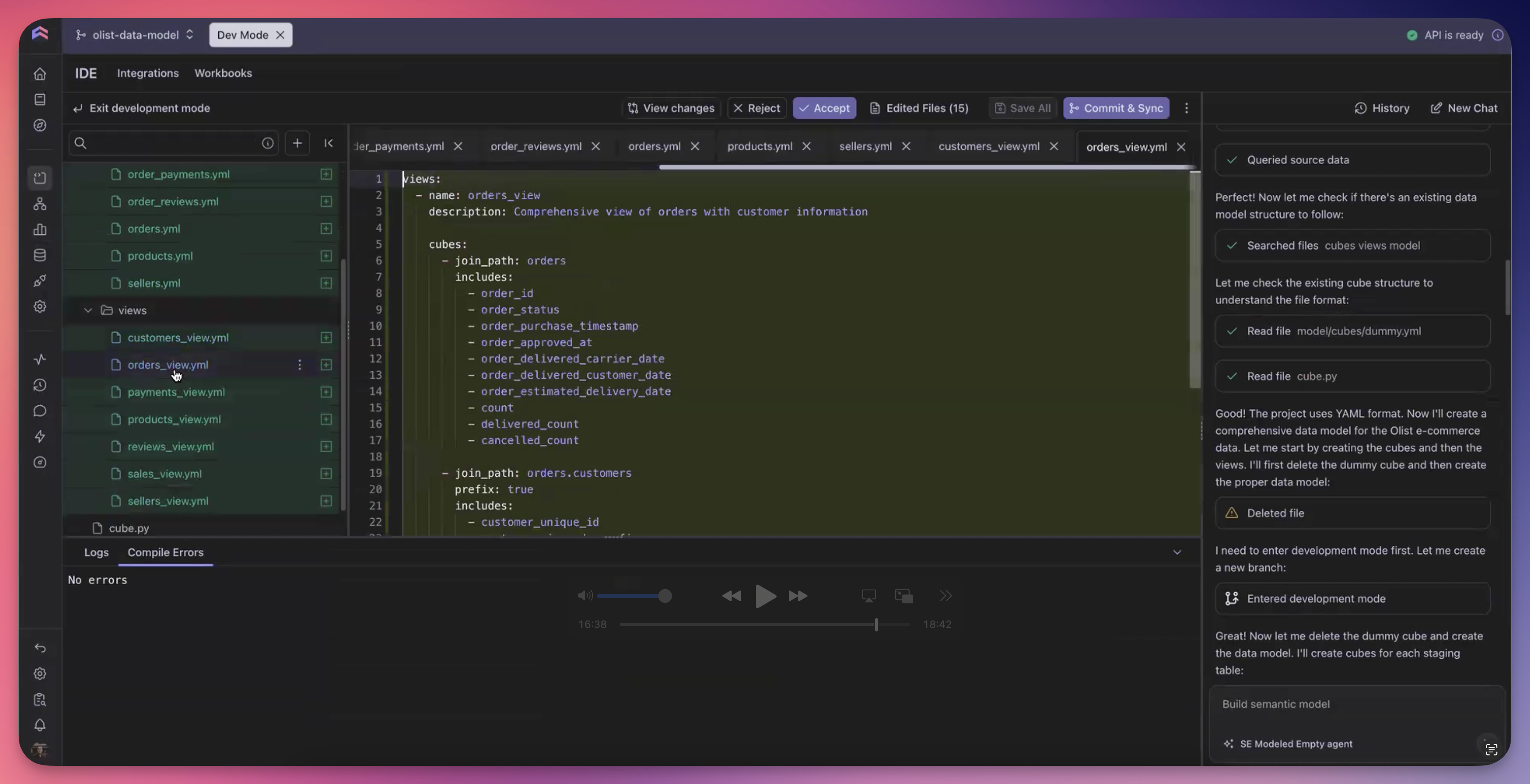Image resolution: width=1530 pixels, height=784 pixels.
Task: Click the home icon in left sidebar
Action: [40, 74]
